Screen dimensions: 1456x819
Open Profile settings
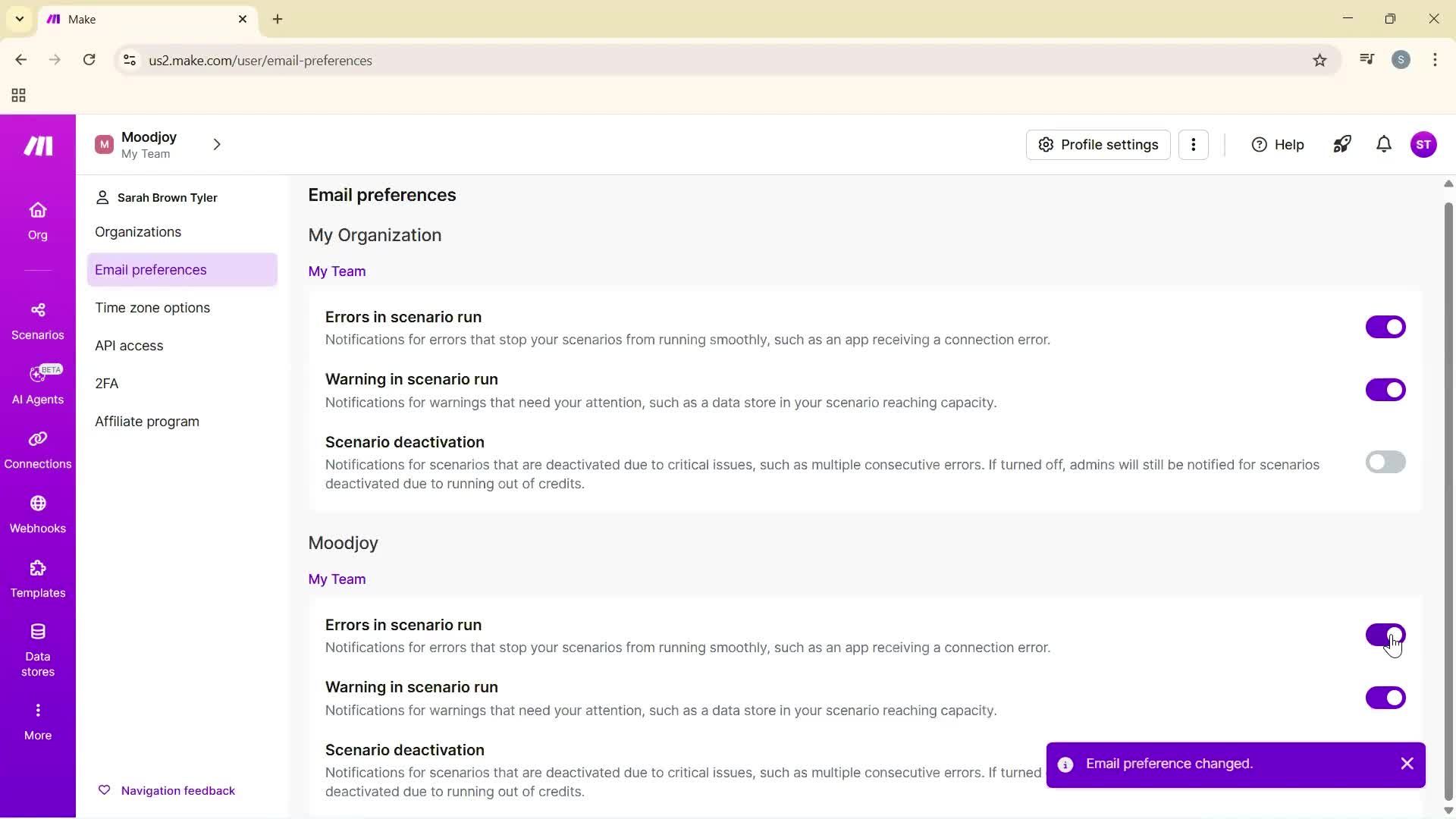[1097, 144]
